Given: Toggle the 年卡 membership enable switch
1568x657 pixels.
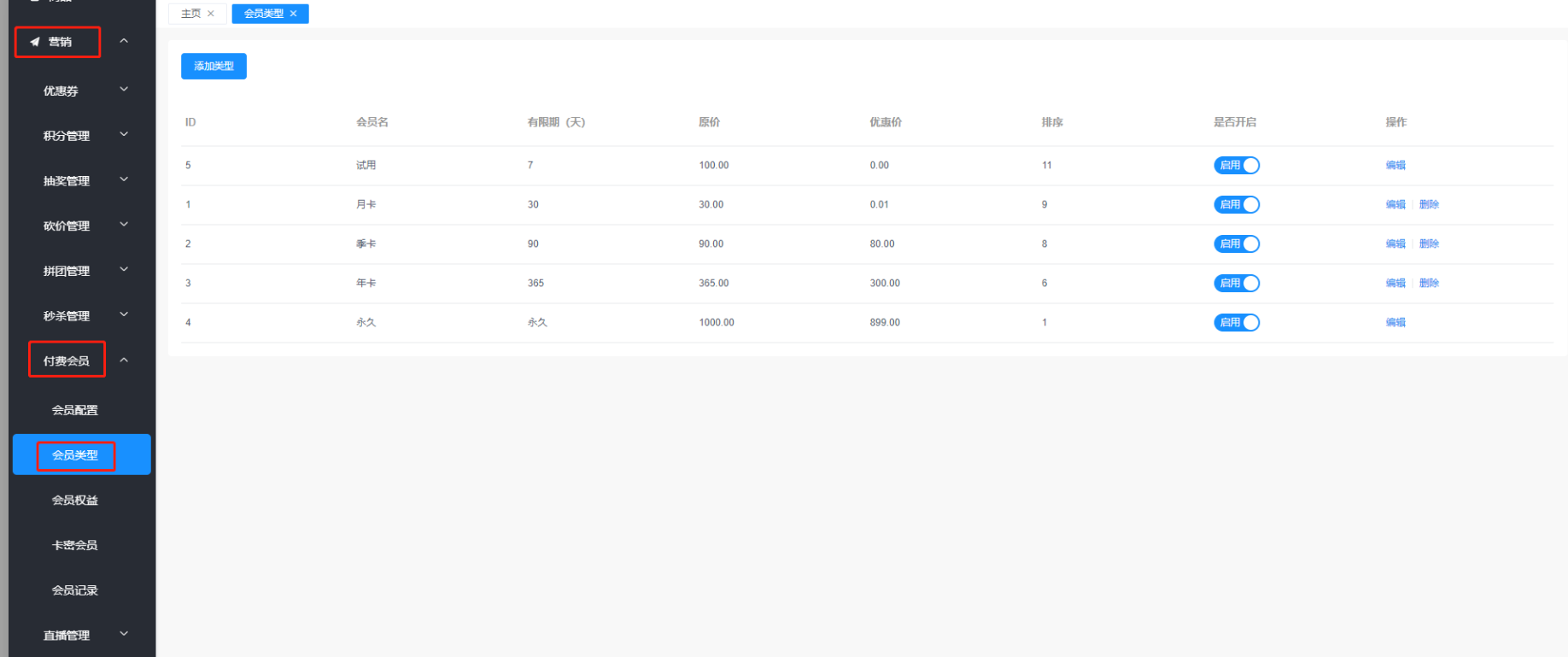Looking at the screenshot, I should (x=1236, y=284).
